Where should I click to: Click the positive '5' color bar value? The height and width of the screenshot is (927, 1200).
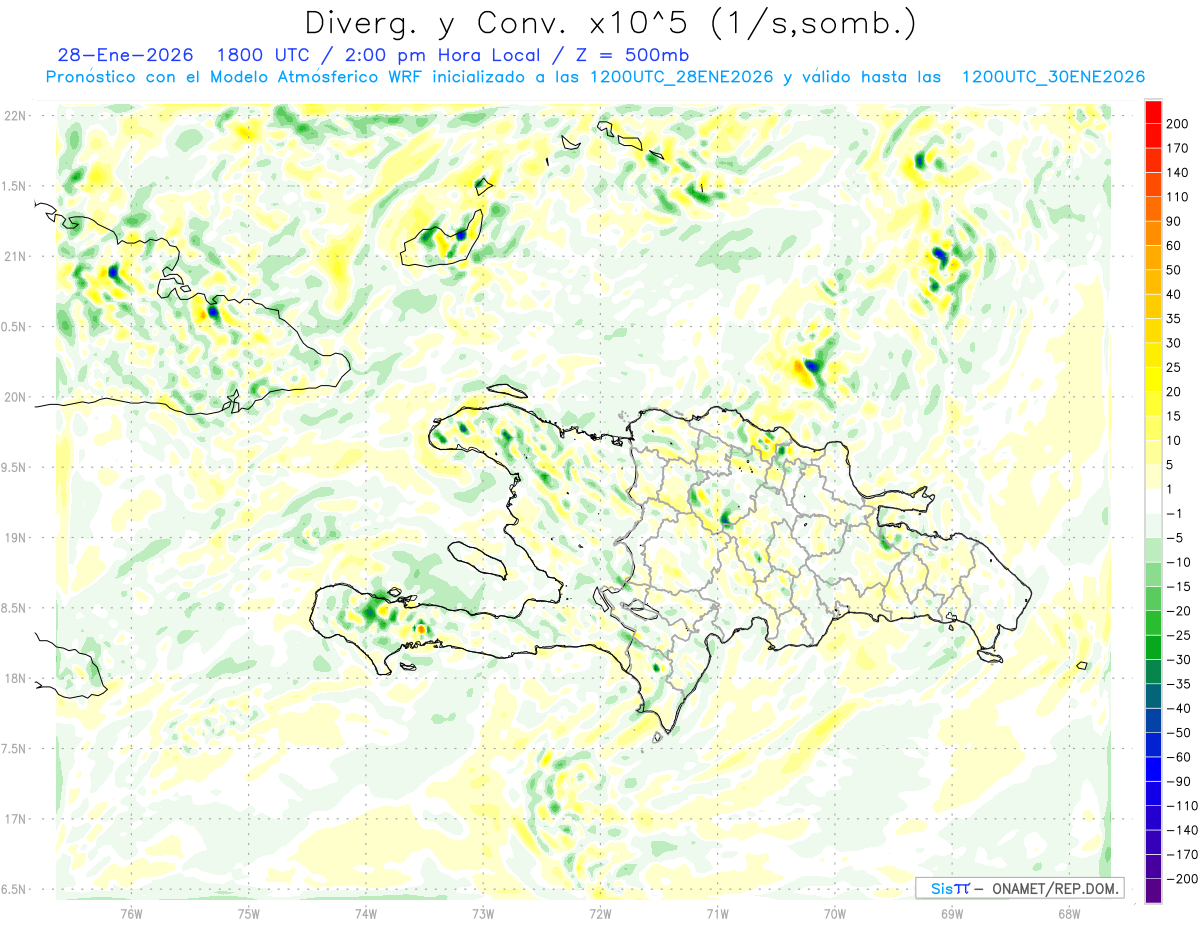coord(1170,465)
